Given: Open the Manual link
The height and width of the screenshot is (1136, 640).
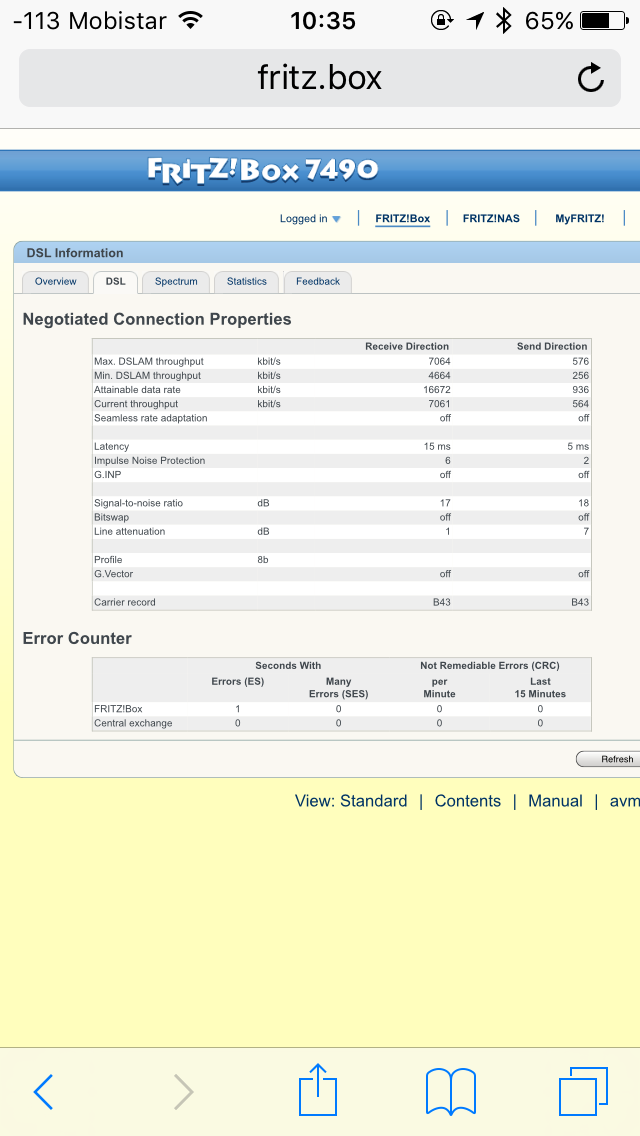Looking at the screenshot, I should tap(555, 801).
